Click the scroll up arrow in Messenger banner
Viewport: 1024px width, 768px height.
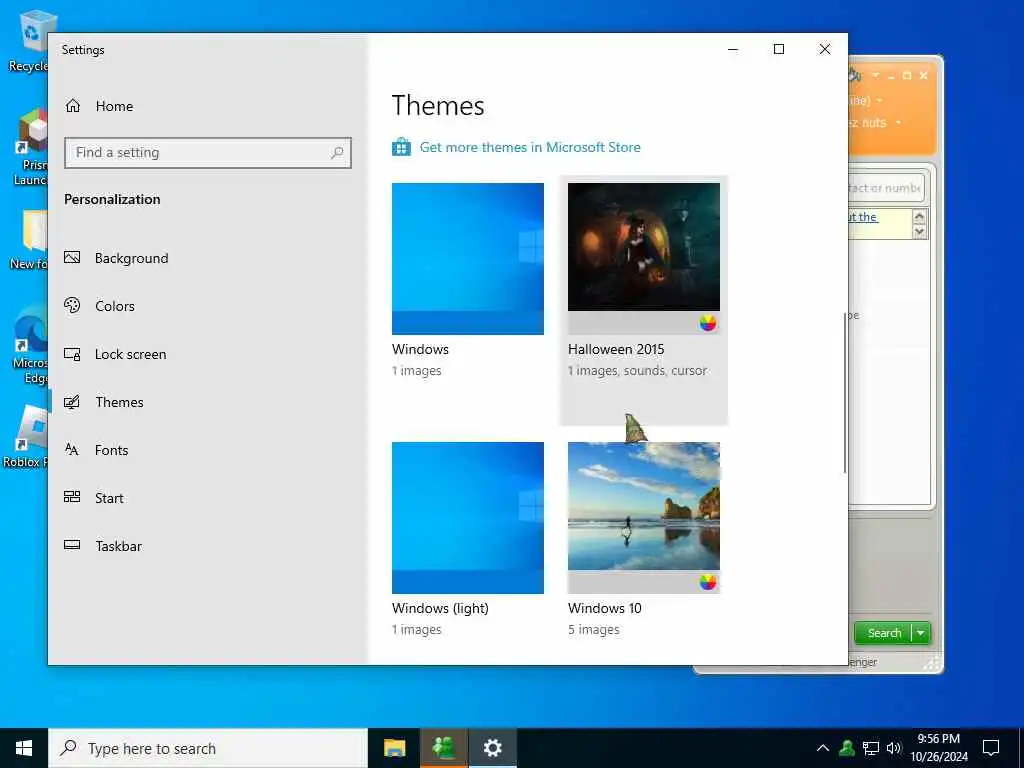(x=920, y=217)
